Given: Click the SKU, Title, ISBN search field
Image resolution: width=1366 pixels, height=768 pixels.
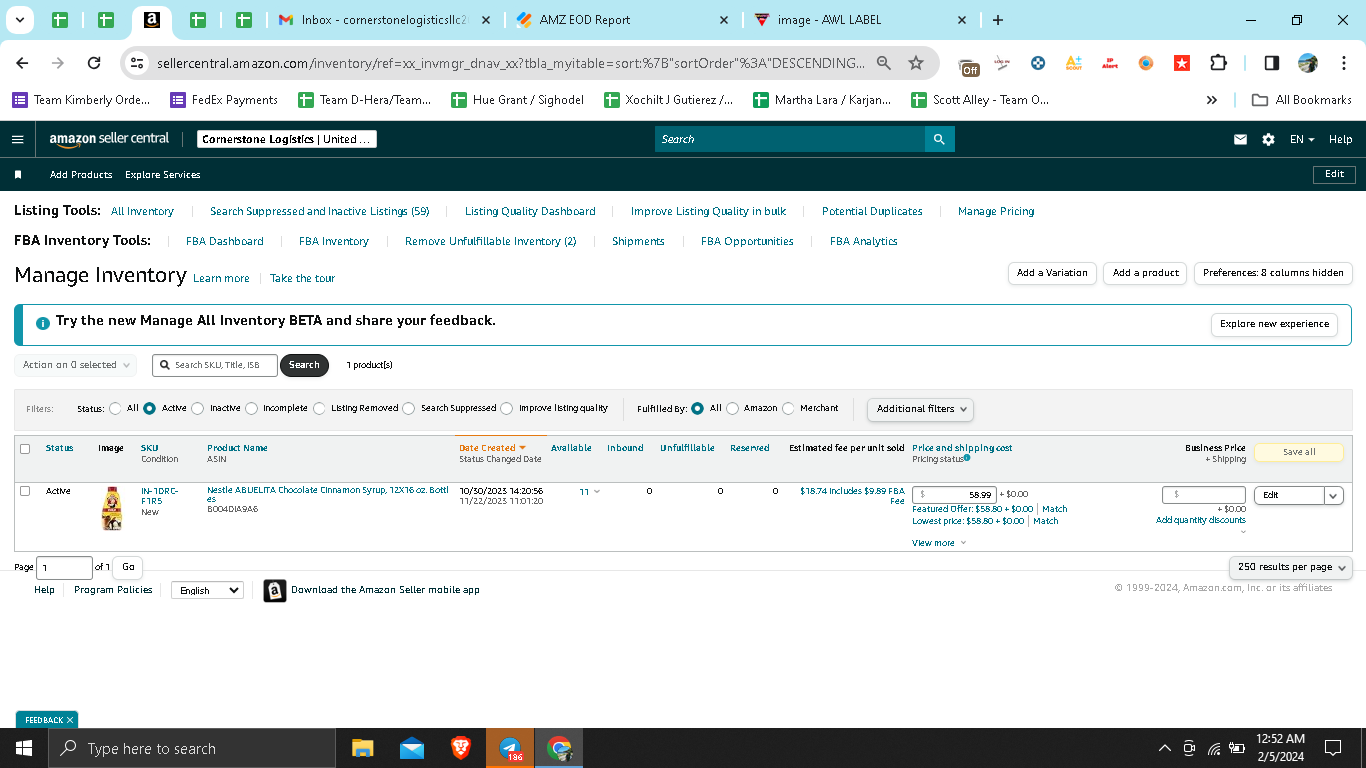Looking at the screenshot, I should click(214, 365).
